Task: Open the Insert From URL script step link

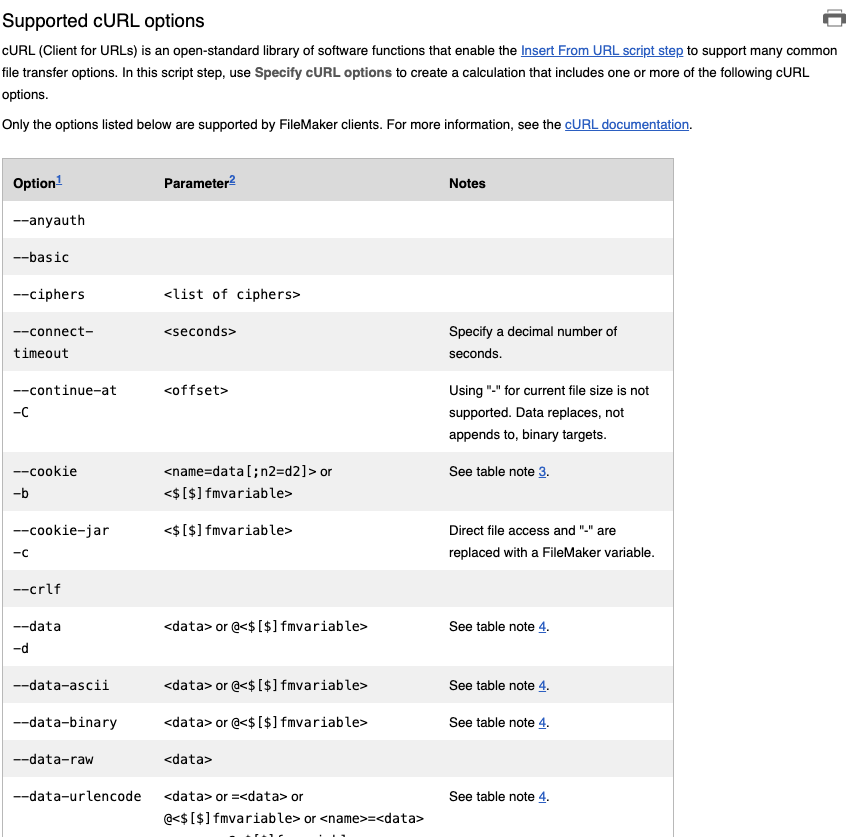Action: tap(602, 51)
